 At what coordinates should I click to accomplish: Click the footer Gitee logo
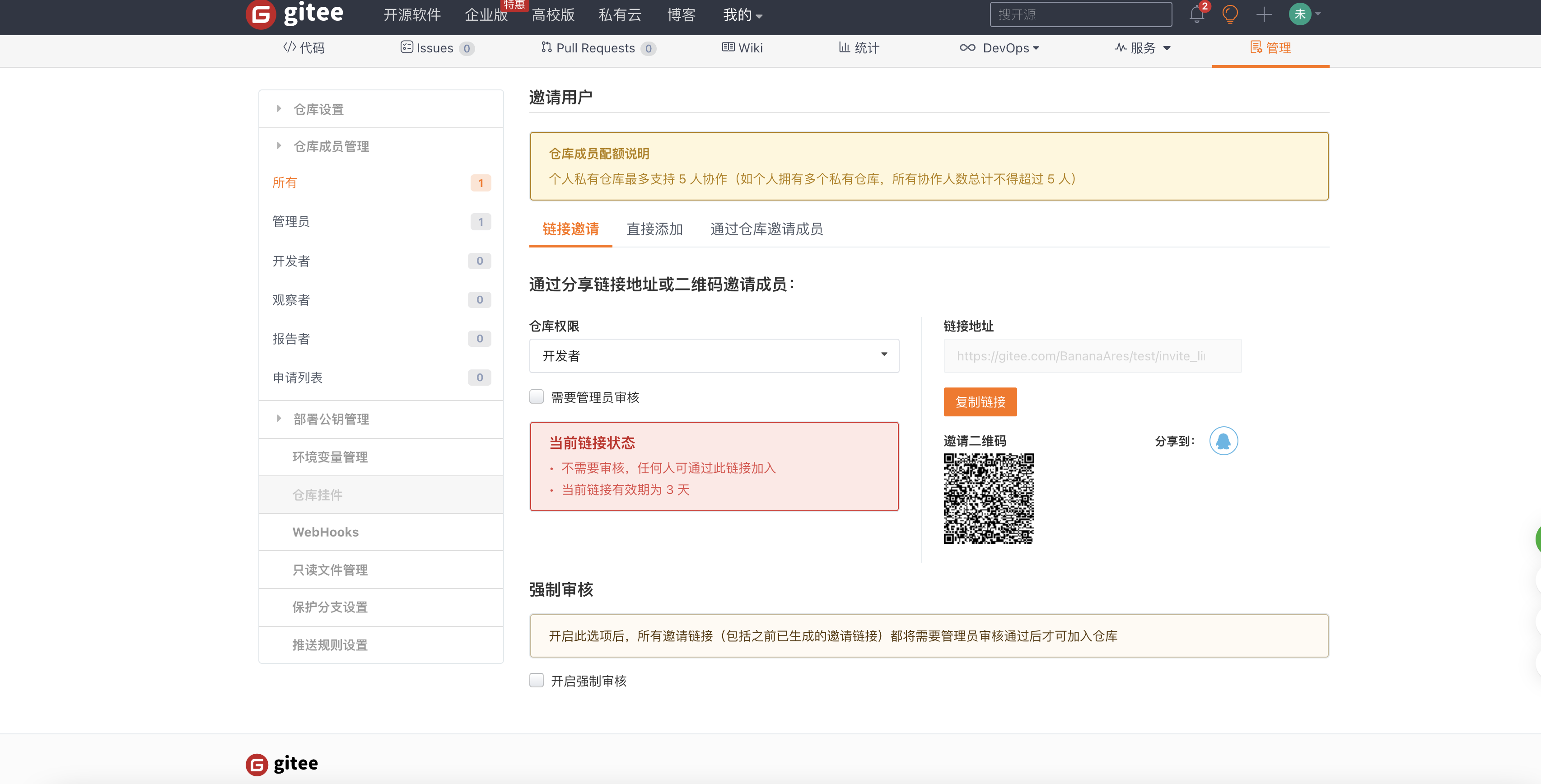(282, 764)
